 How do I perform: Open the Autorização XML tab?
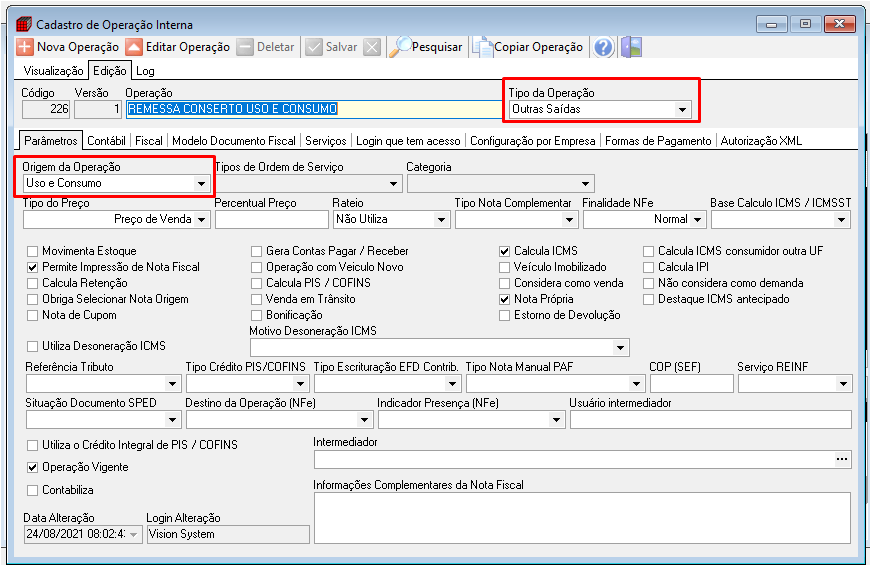761,141
